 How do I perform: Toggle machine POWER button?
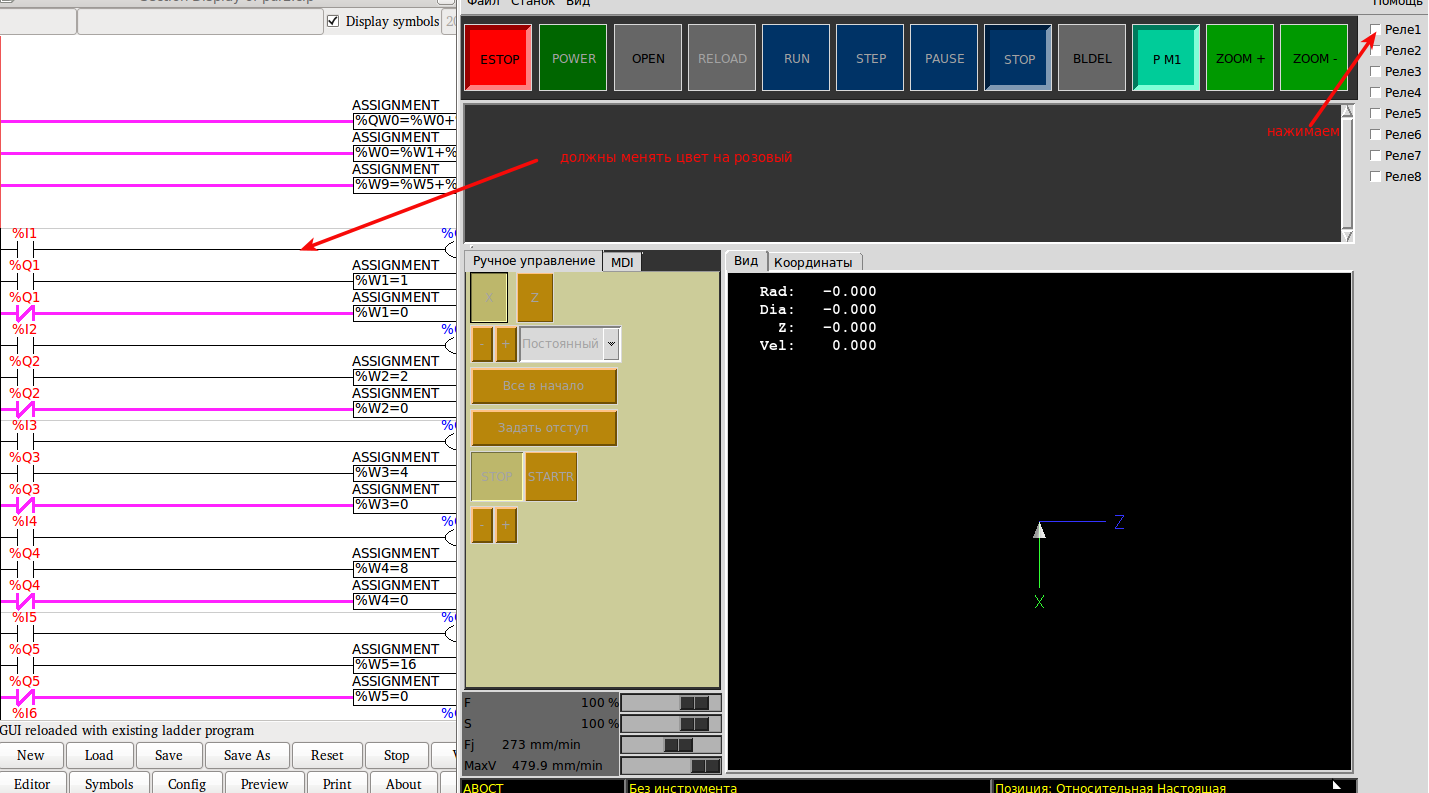[574, 59]
